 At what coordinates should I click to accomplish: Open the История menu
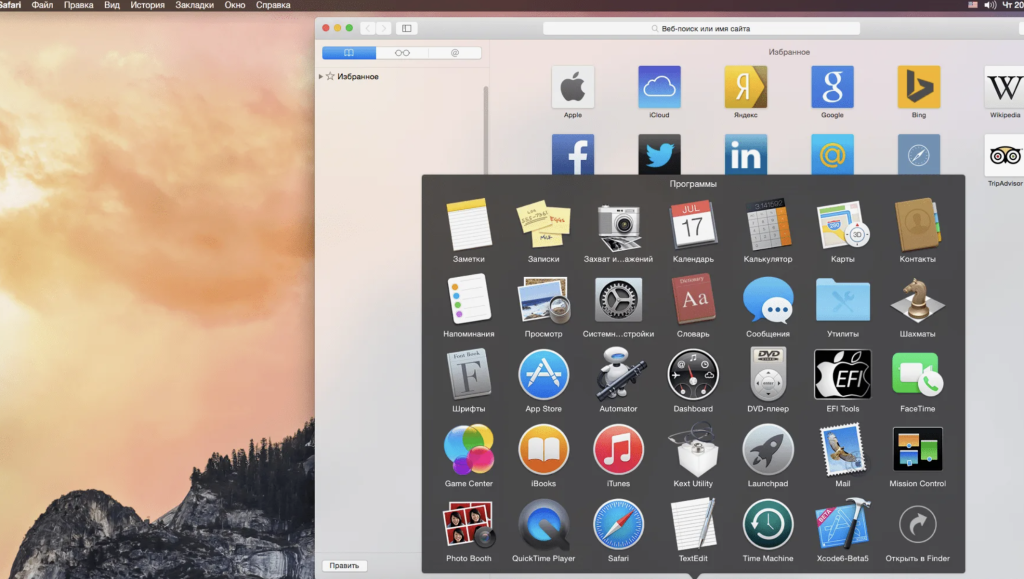[x=147, y=5]
